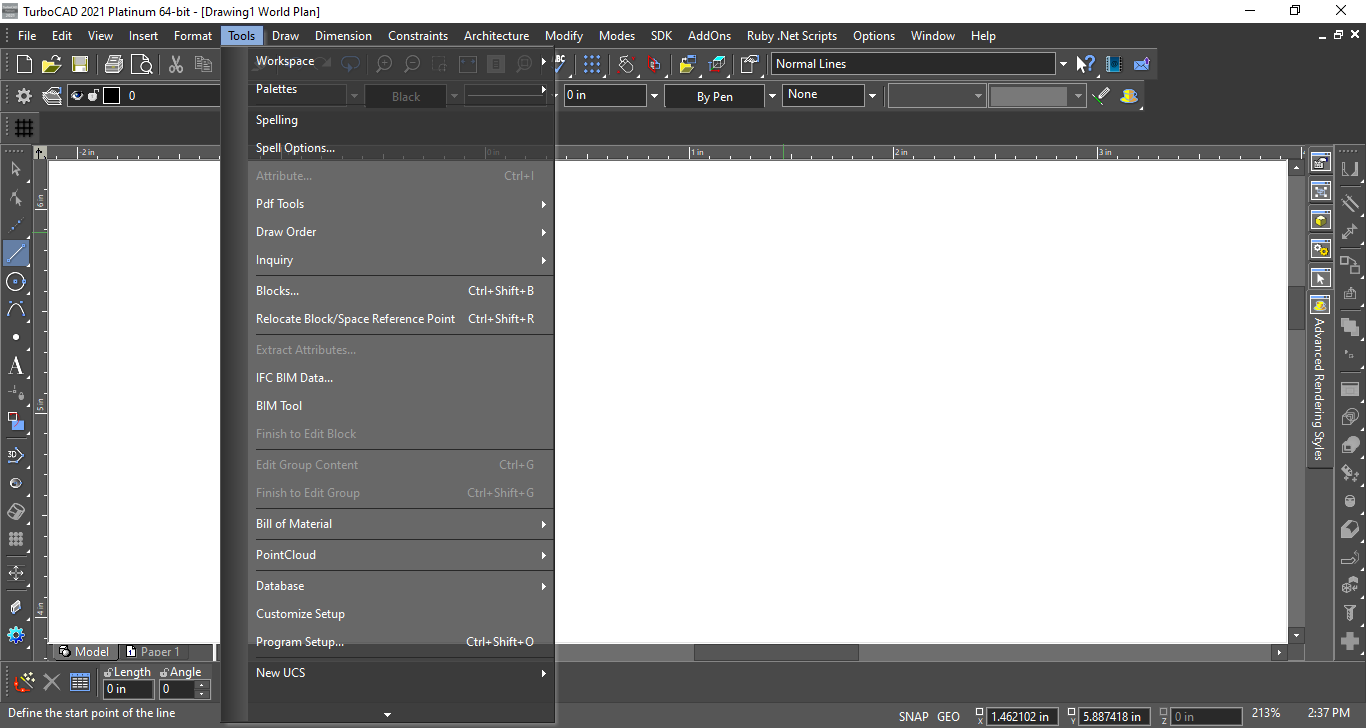This screenshot has height=728, width=1366.
Task: Click in the Length input field
Action: click(129, 689)
